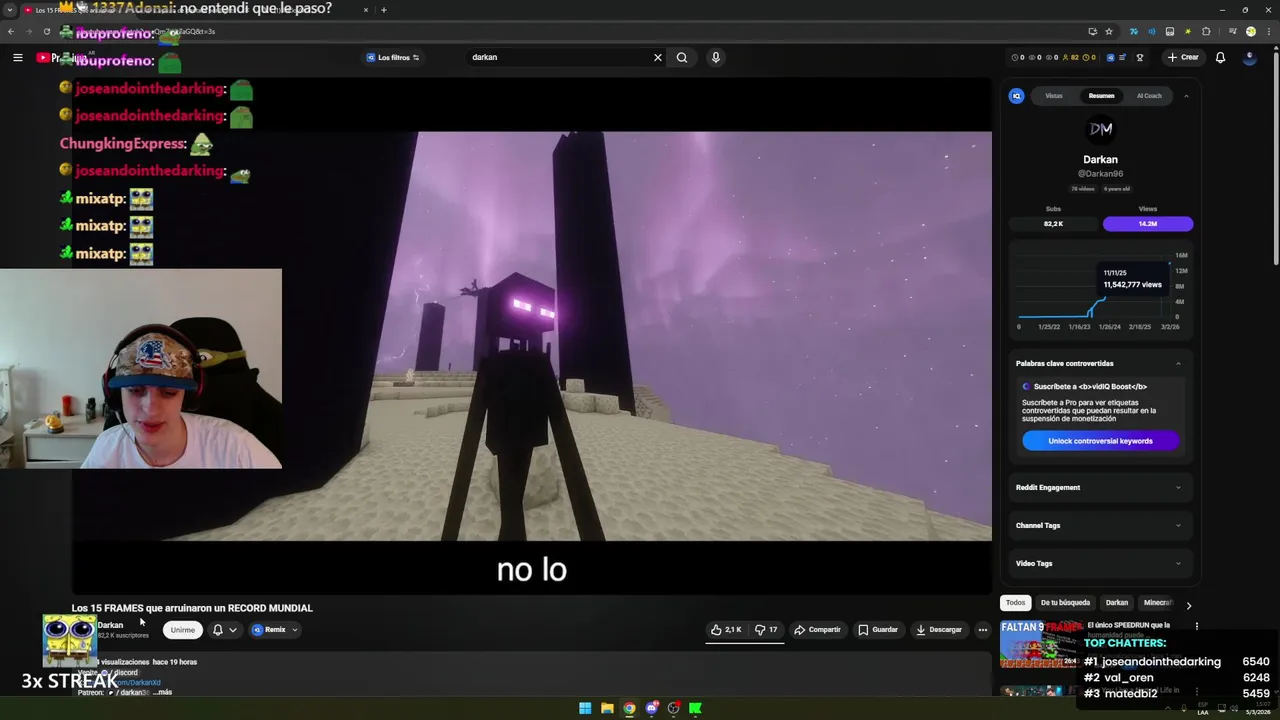Image resolution: width=1280 pixels, height=720 pixels.
Task: Click the Chrome taskbar icon
Action: tap(629, 709)
